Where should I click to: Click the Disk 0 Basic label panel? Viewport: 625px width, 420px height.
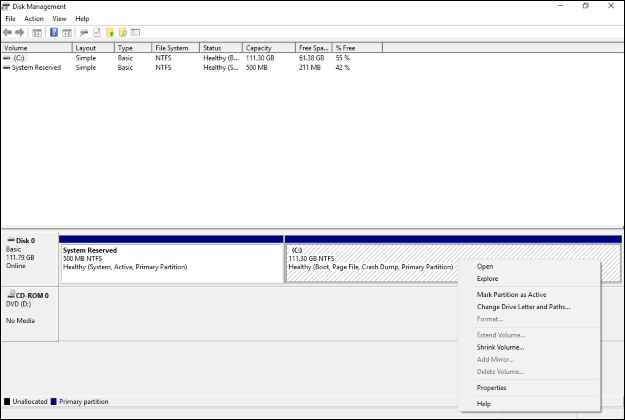30,259
